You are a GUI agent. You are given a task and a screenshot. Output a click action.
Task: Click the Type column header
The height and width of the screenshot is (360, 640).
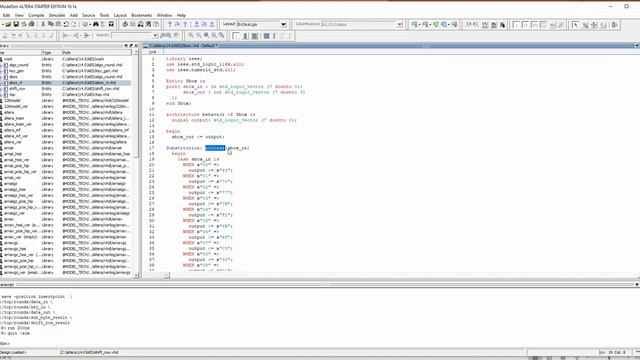51,53
